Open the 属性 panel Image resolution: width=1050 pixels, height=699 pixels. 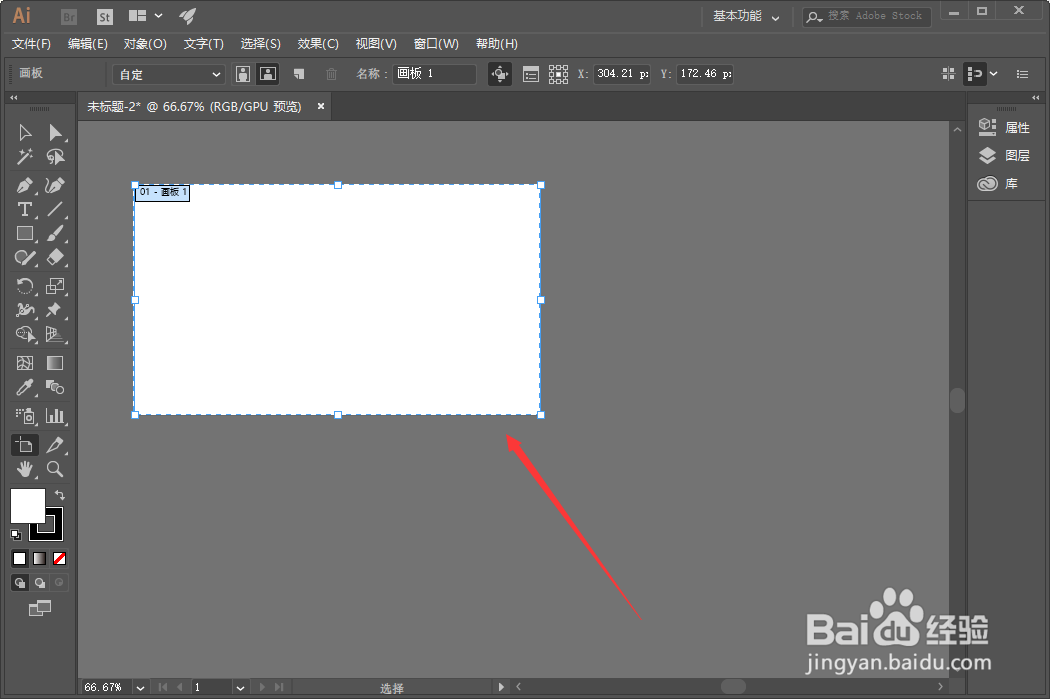click(x=1004, y=127)
